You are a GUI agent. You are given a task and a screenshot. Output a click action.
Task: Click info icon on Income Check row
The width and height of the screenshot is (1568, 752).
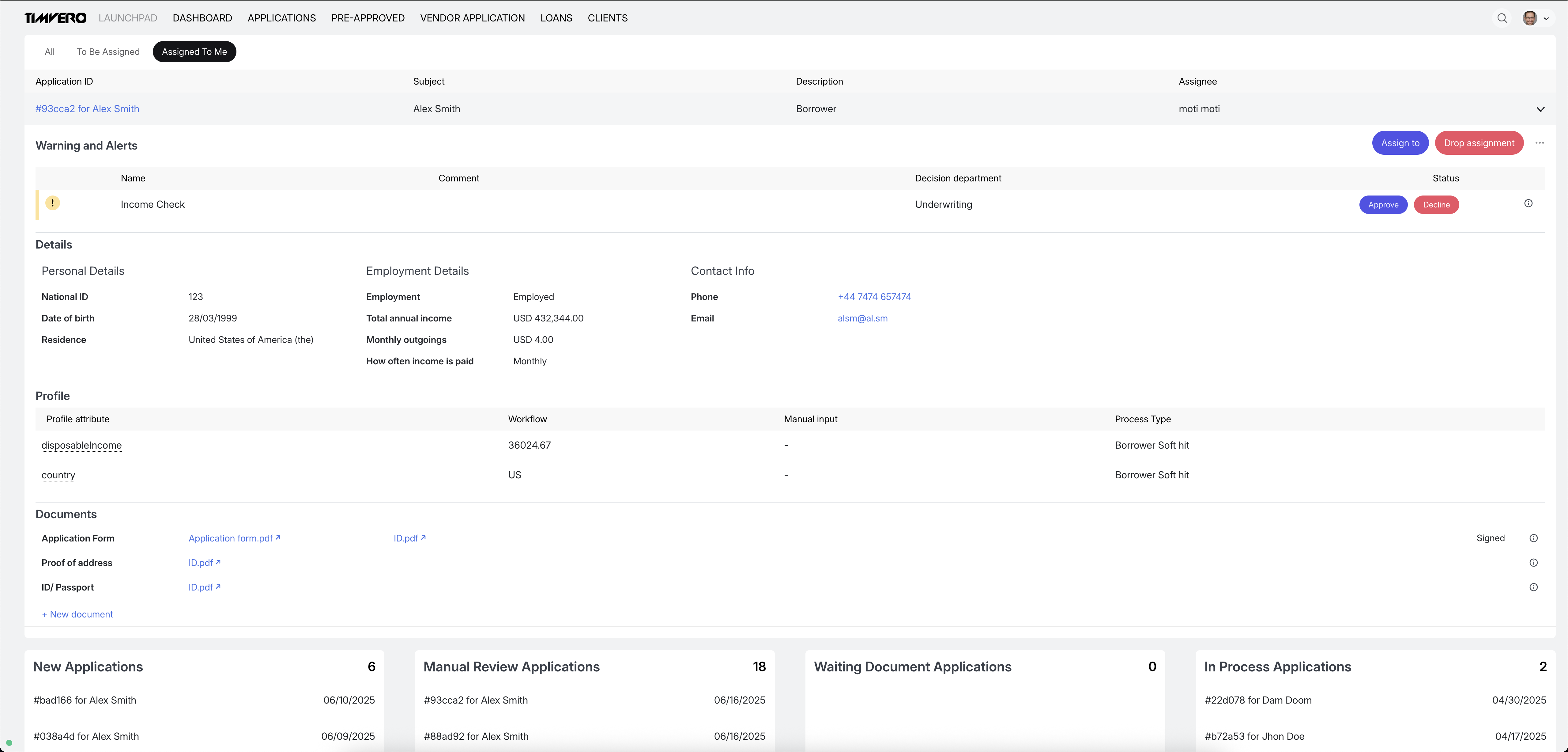(1528, 203)
